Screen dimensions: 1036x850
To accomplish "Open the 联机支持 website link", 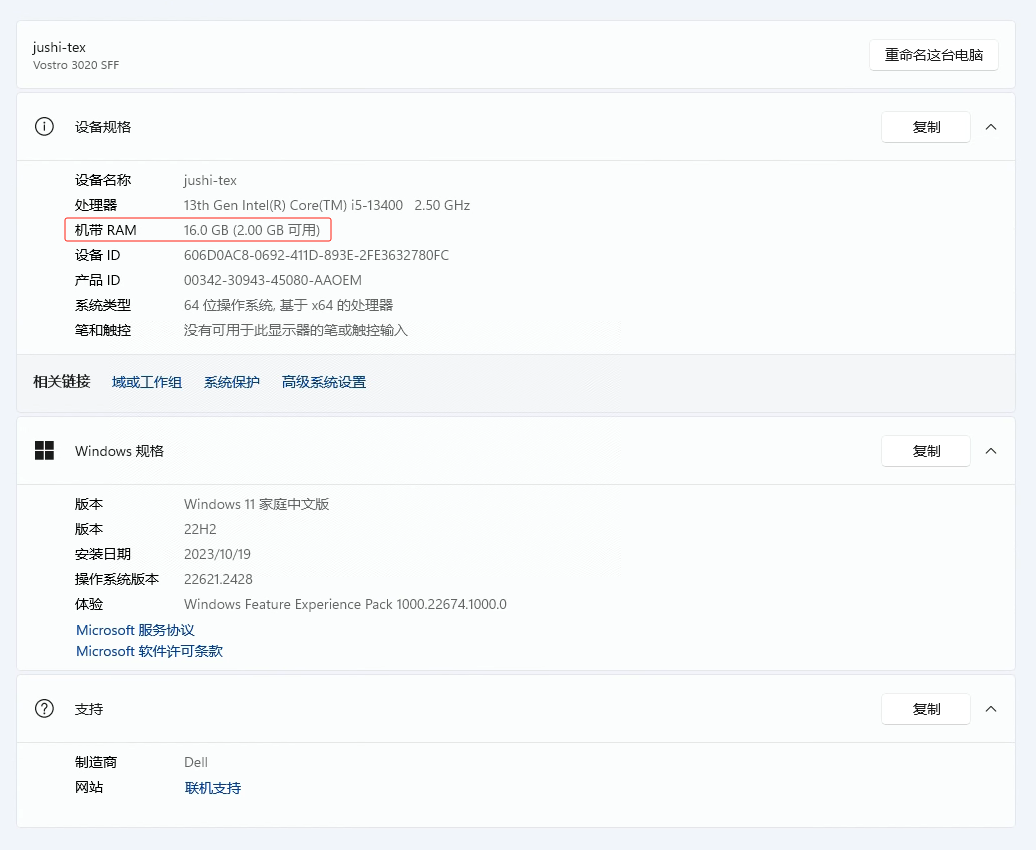I will pos(213,788).
